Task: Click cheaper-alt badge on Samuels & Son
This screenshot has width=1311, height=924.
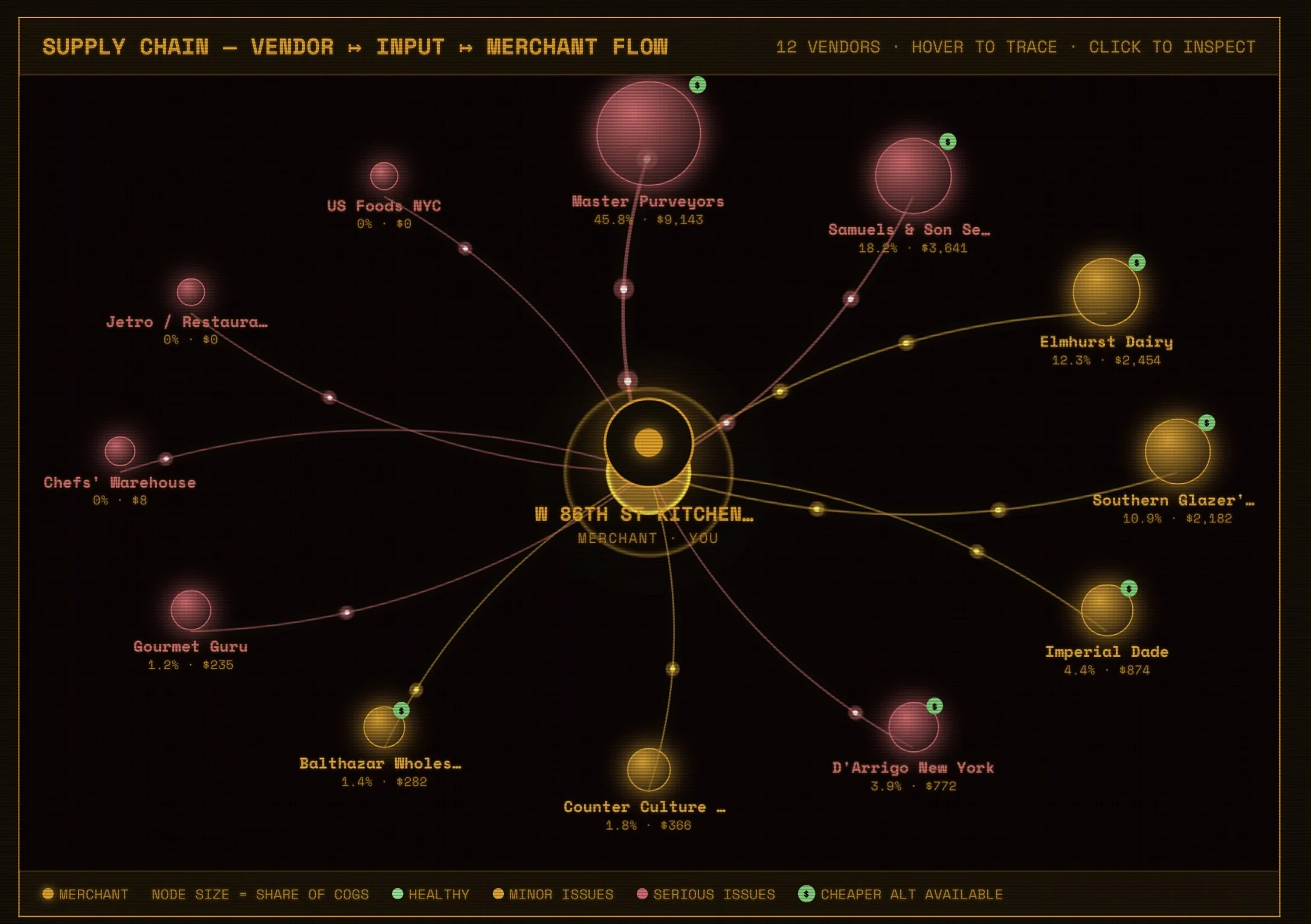Action: [x=947, y=141]
